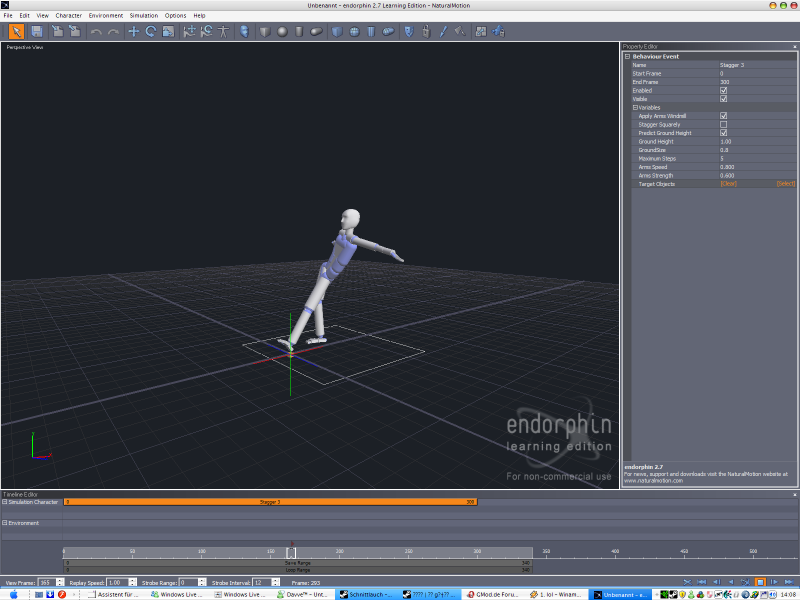
Task: Enable the Stagger Squarely checkbox
Action: pyautogui.click(x=723, y=124)
